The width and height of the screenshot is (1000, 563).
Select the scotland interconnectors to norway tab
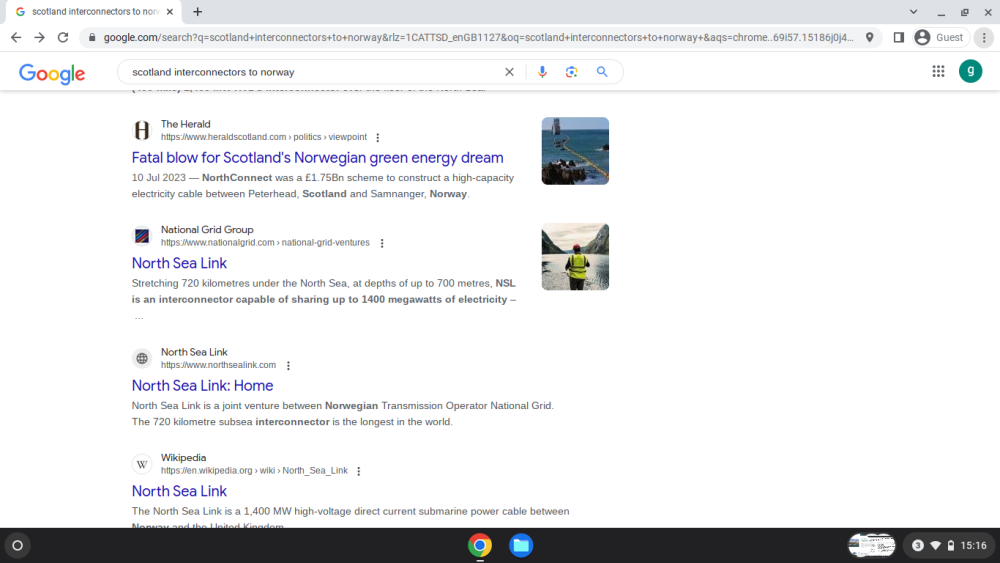pos(92,11)
